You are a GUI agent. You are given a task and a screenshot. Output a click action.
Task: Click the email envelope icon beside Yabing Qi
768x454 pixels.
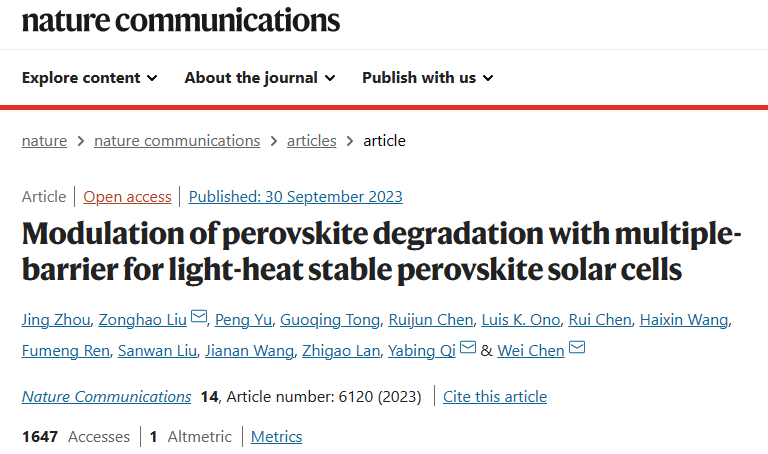pyautogui.click(x=468, y=348)
